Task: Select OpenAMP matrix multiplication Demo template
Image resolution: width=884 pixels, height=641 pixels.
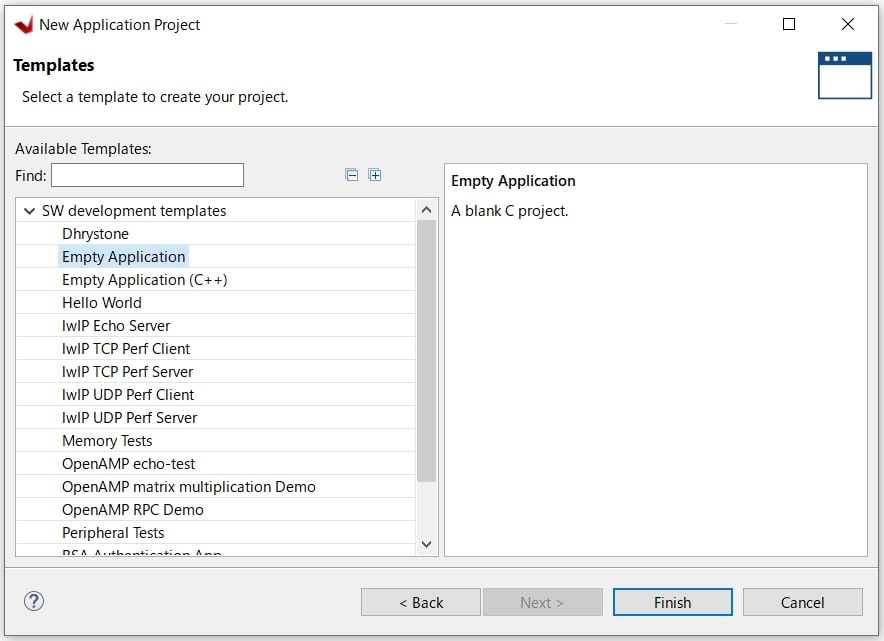Action: coord(189,487)
